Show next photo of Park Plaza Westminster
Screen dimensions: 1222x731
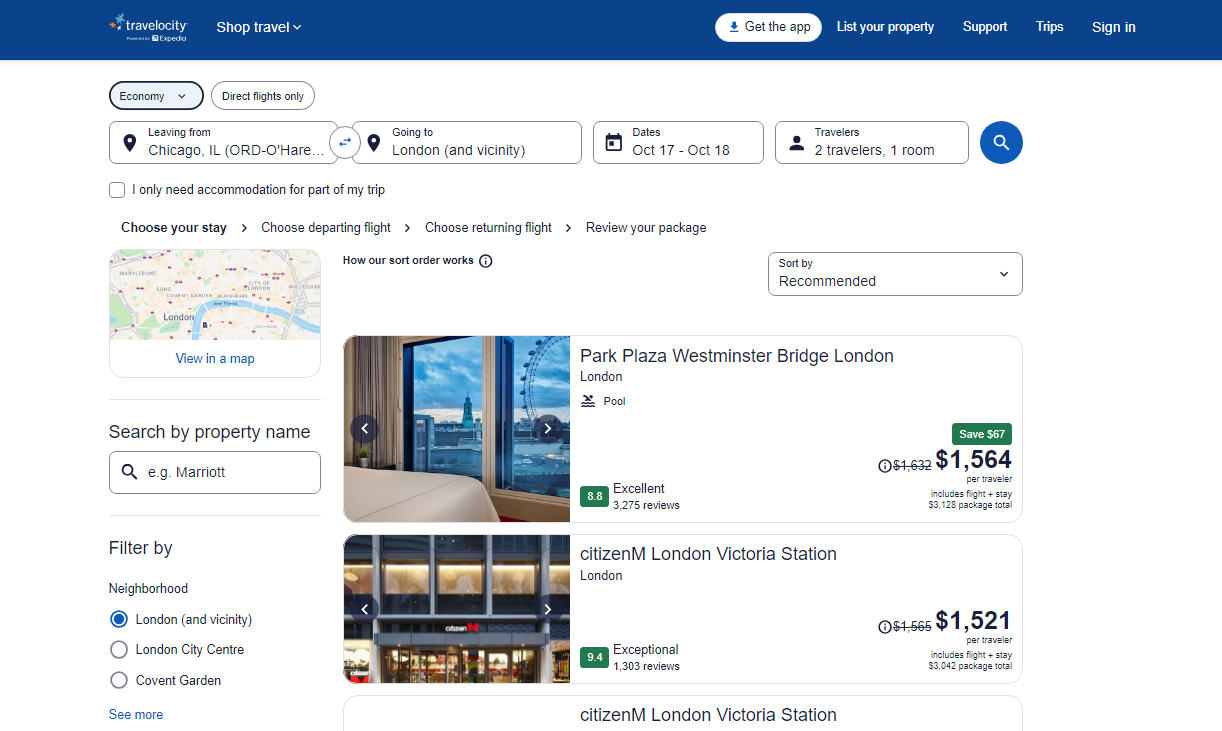pyautogui.click(x=548, y=429)
